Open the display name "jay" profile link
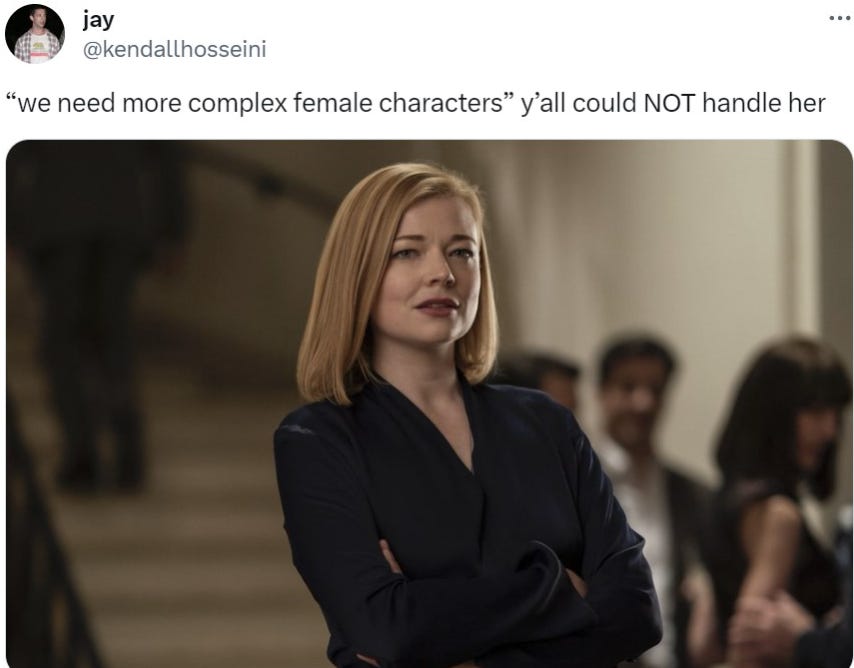854x668 pixels. click(99, 20)
